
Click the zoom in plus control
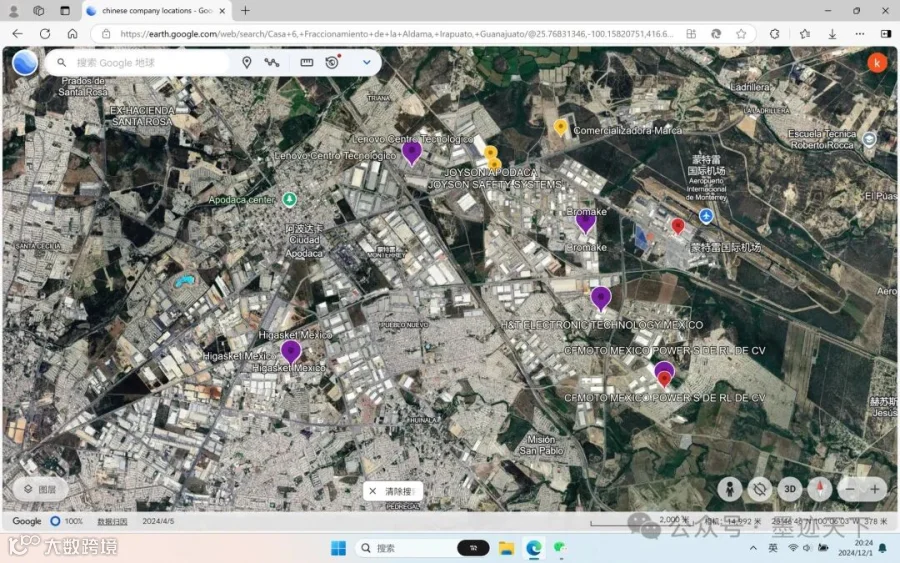[x=875, y=490]
